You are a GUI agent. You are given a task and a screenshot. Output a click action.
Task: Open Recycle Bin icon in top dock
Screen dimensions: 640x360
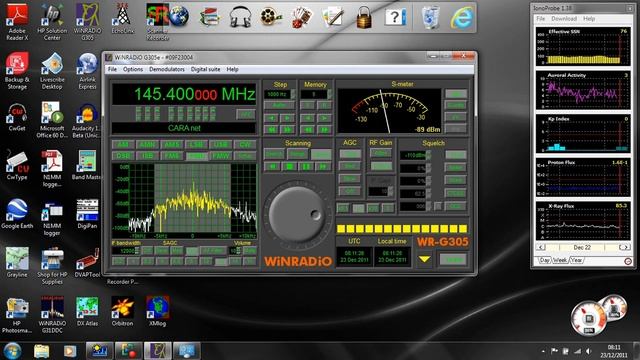pyautogui.click(x=431, y=17)
